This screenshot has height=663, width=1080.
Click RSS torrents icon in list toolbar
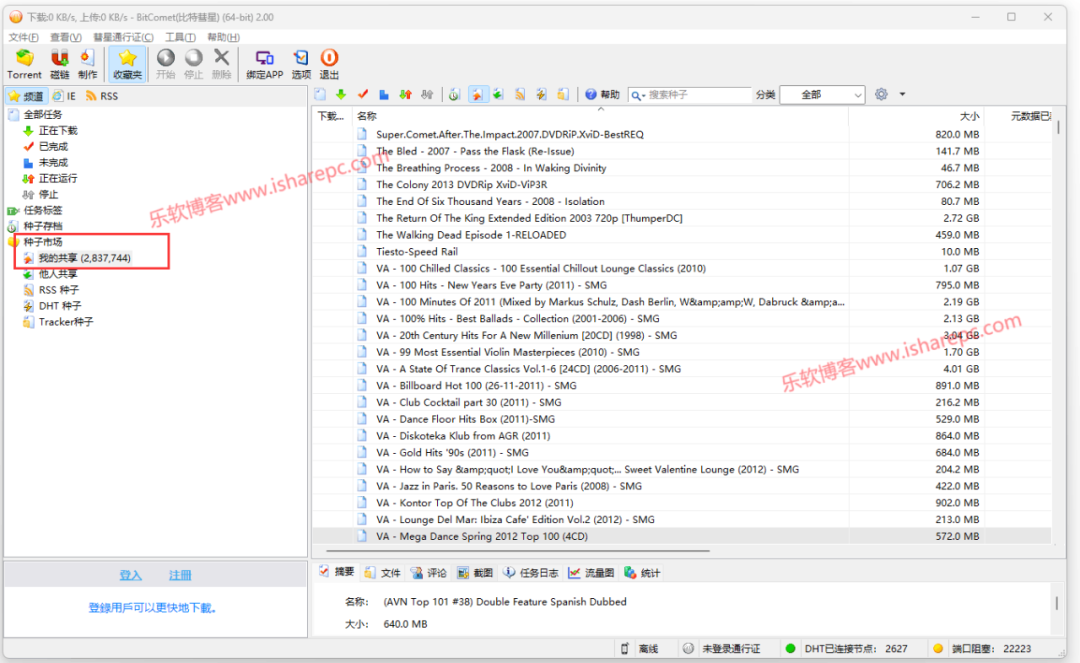520,94
